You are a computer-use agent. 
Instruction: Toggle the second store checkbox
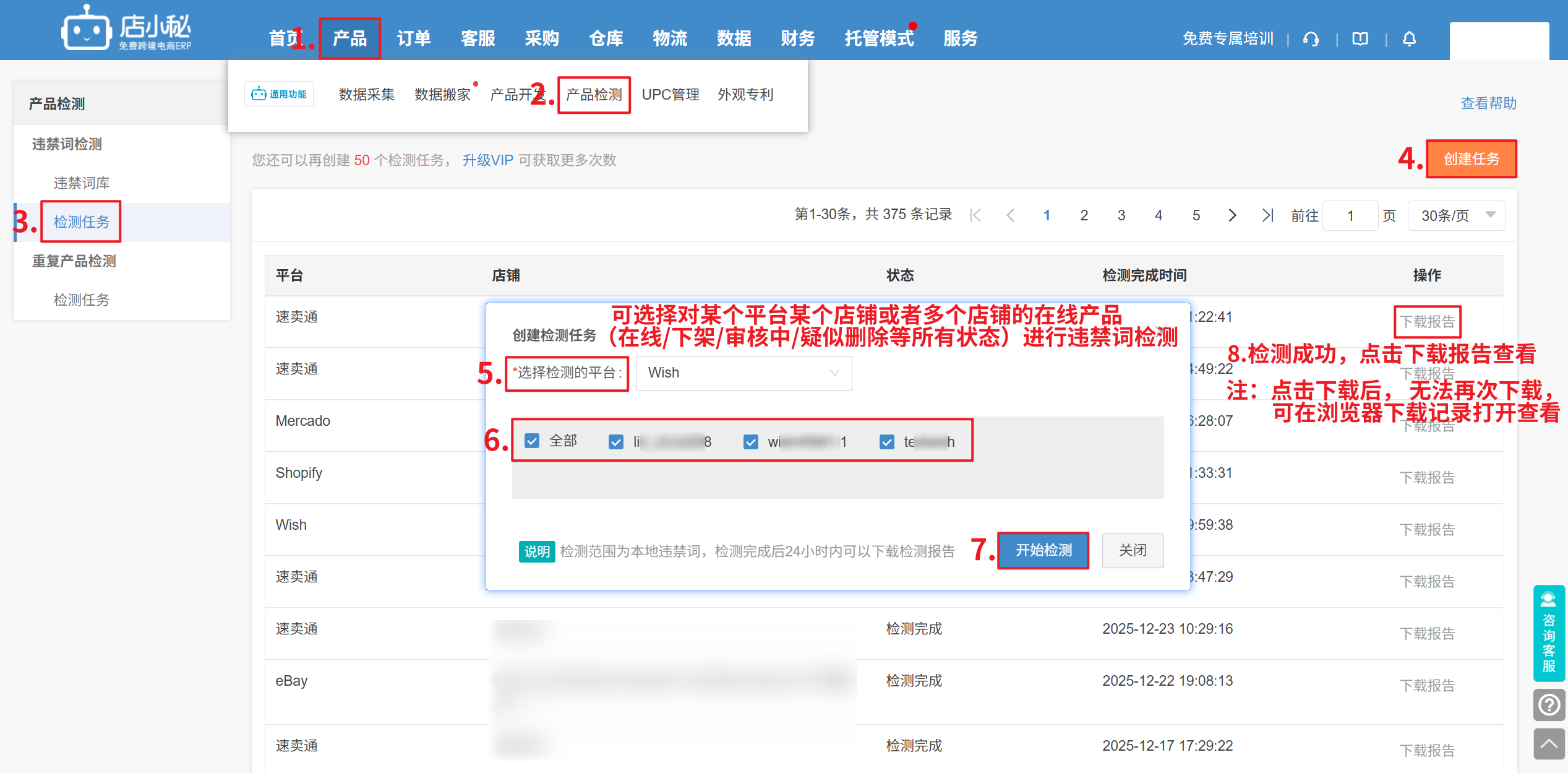pyautogui.click(x=751, y=441)
